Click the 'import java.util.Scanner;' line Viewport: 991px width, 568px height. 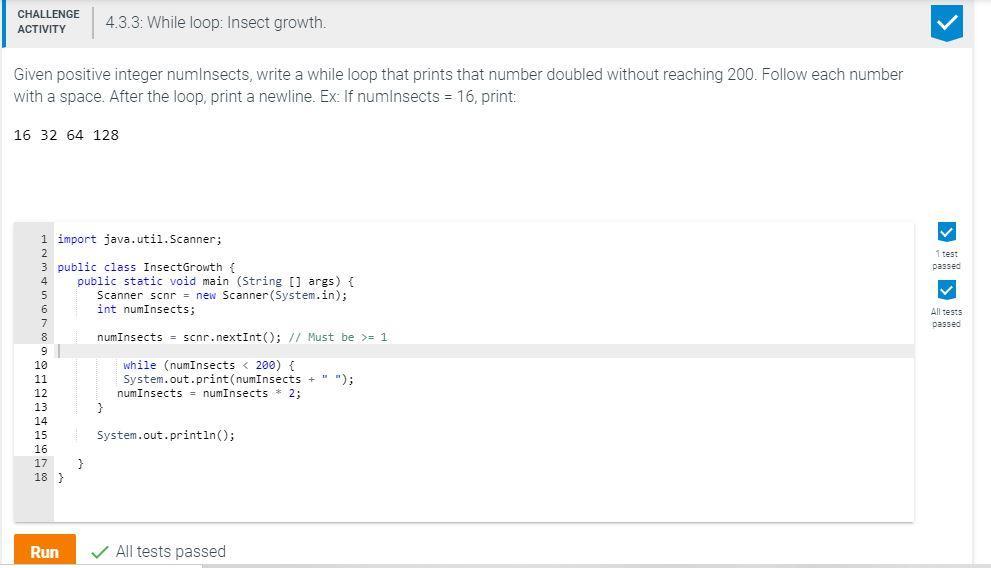click(140, 239)
